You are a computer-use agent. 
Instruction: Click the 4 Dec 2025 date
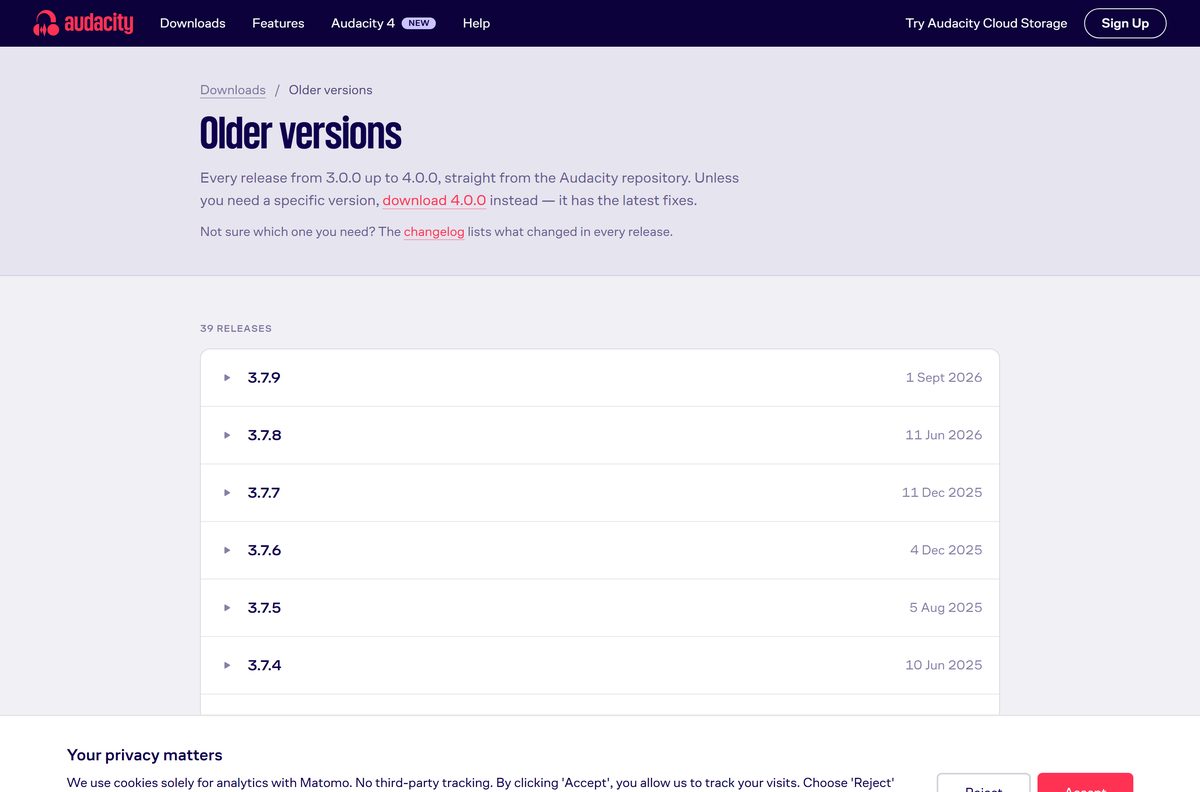(x=946, y=550)
